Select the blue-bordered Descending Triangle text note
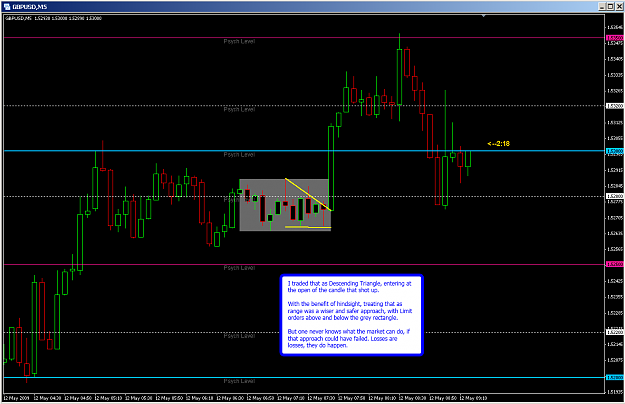Screen dimensions: 625x404 pyautogui.click(x=351, y=314)
